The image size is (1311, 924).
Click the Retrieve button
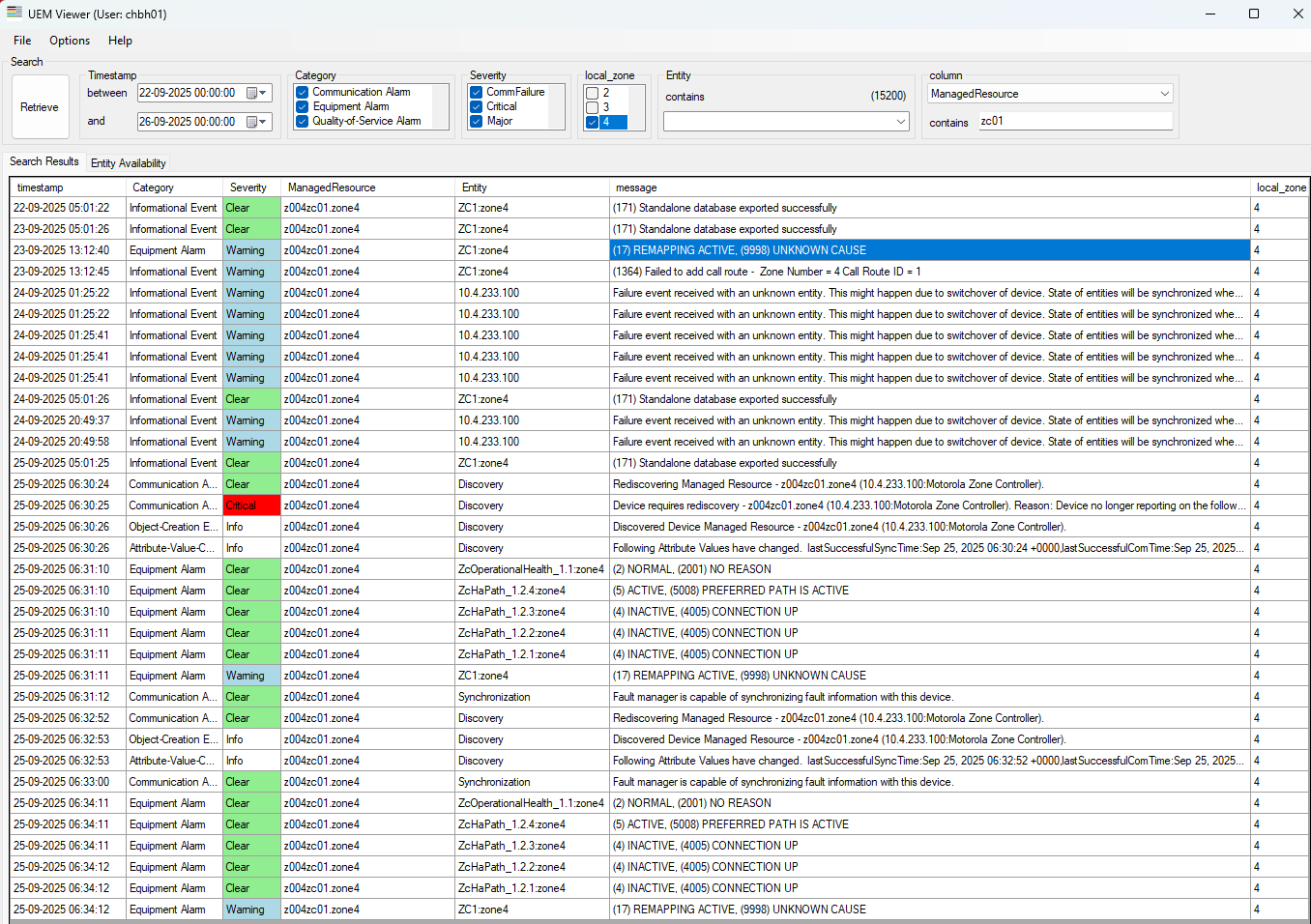point(40,107)
